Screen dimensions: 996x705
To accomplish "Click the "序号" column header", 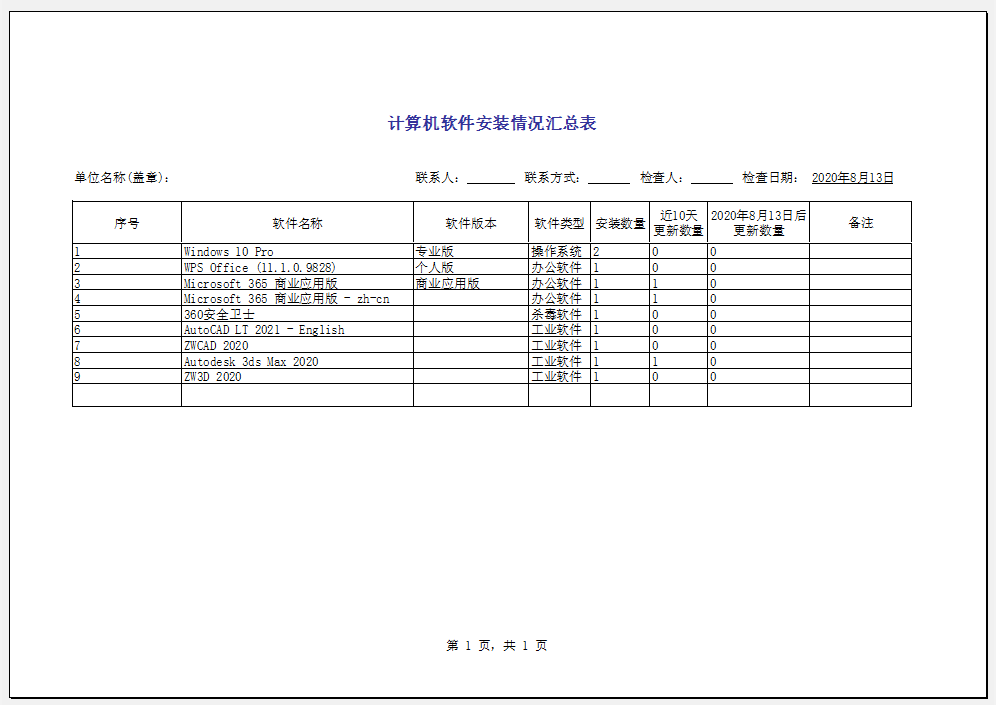I will (x=127, y=223).
